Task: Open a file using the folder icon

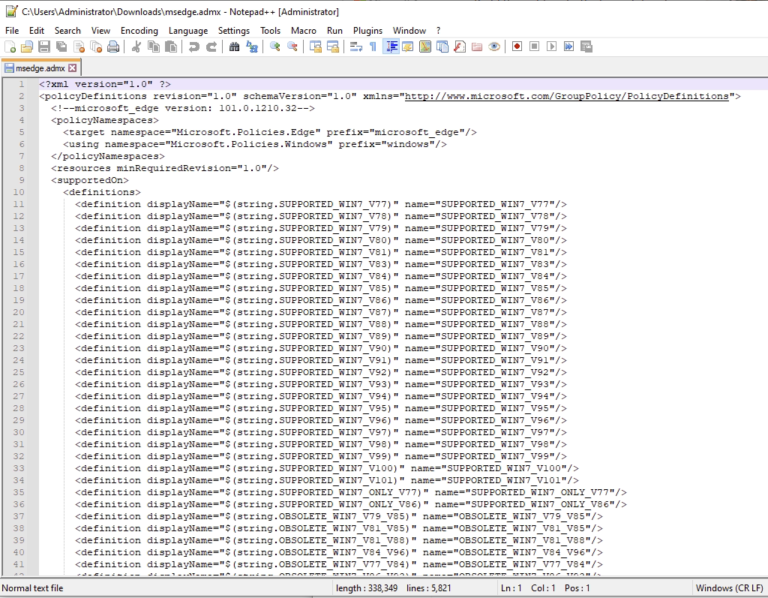Action: tap(26, 47)
